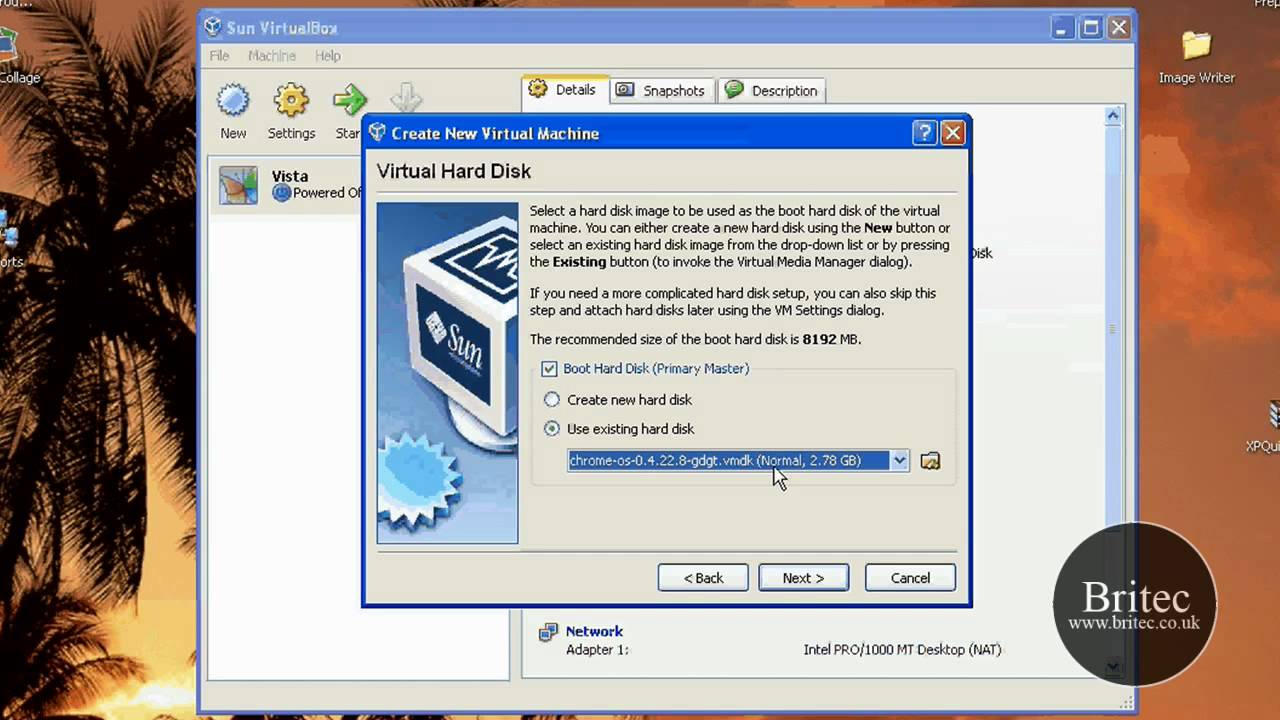
Task: Click the New virtual machine toolbar icon
Action: [233, 101]
